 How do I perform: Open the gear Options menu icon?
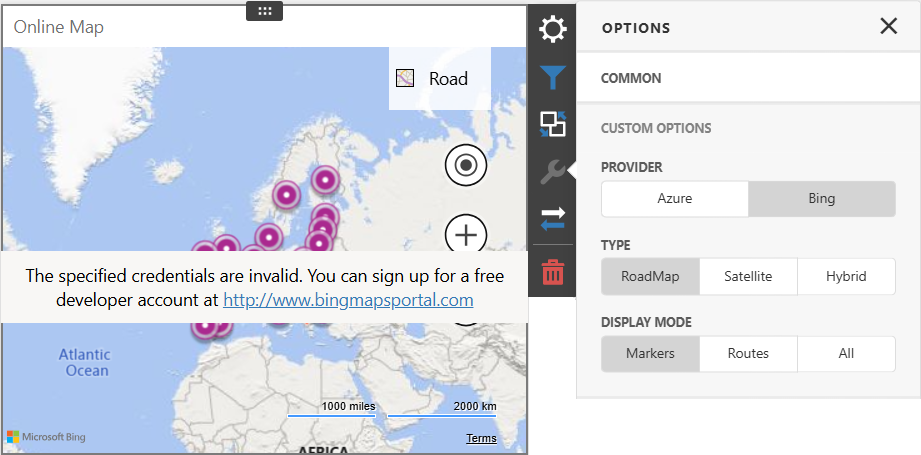click(x=553, y=29)
